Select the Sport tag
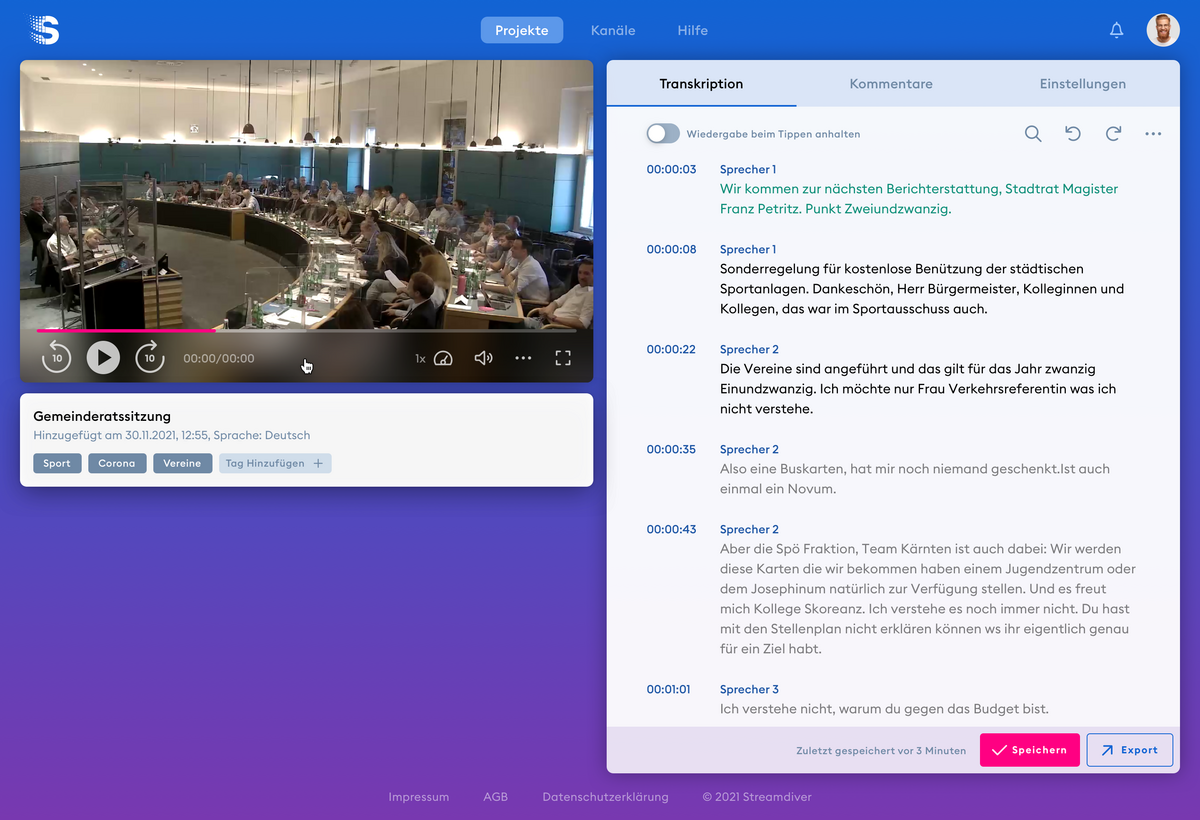Viewport: 1200px width, 820px height. 57,463
